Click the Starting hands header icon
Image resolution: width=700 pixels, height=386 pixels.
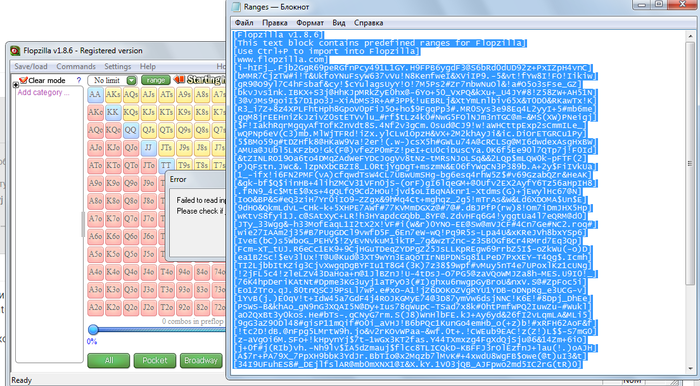(x=179, y=80)
